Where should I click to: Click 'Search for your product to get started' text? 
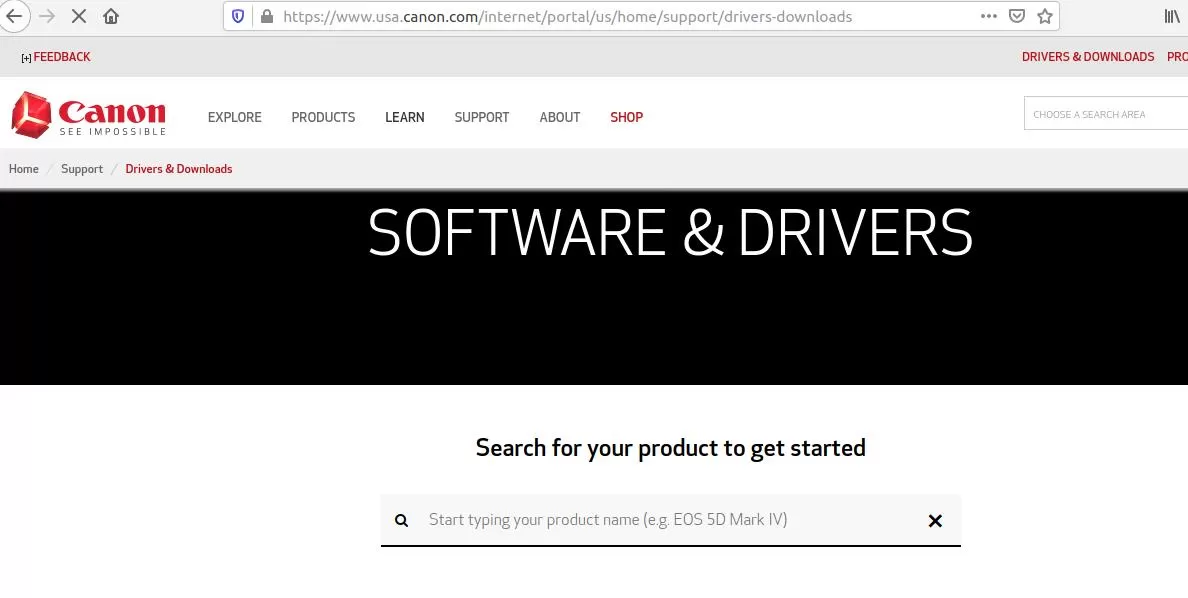[x=671, y=448]
